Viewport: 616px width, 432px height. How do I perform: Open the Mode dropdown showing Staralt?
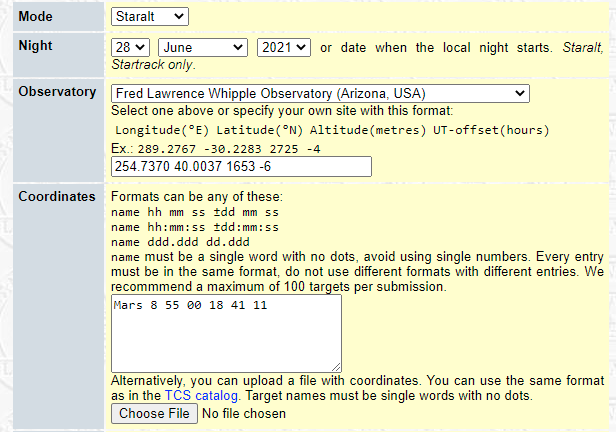click(x=149, y=16)
